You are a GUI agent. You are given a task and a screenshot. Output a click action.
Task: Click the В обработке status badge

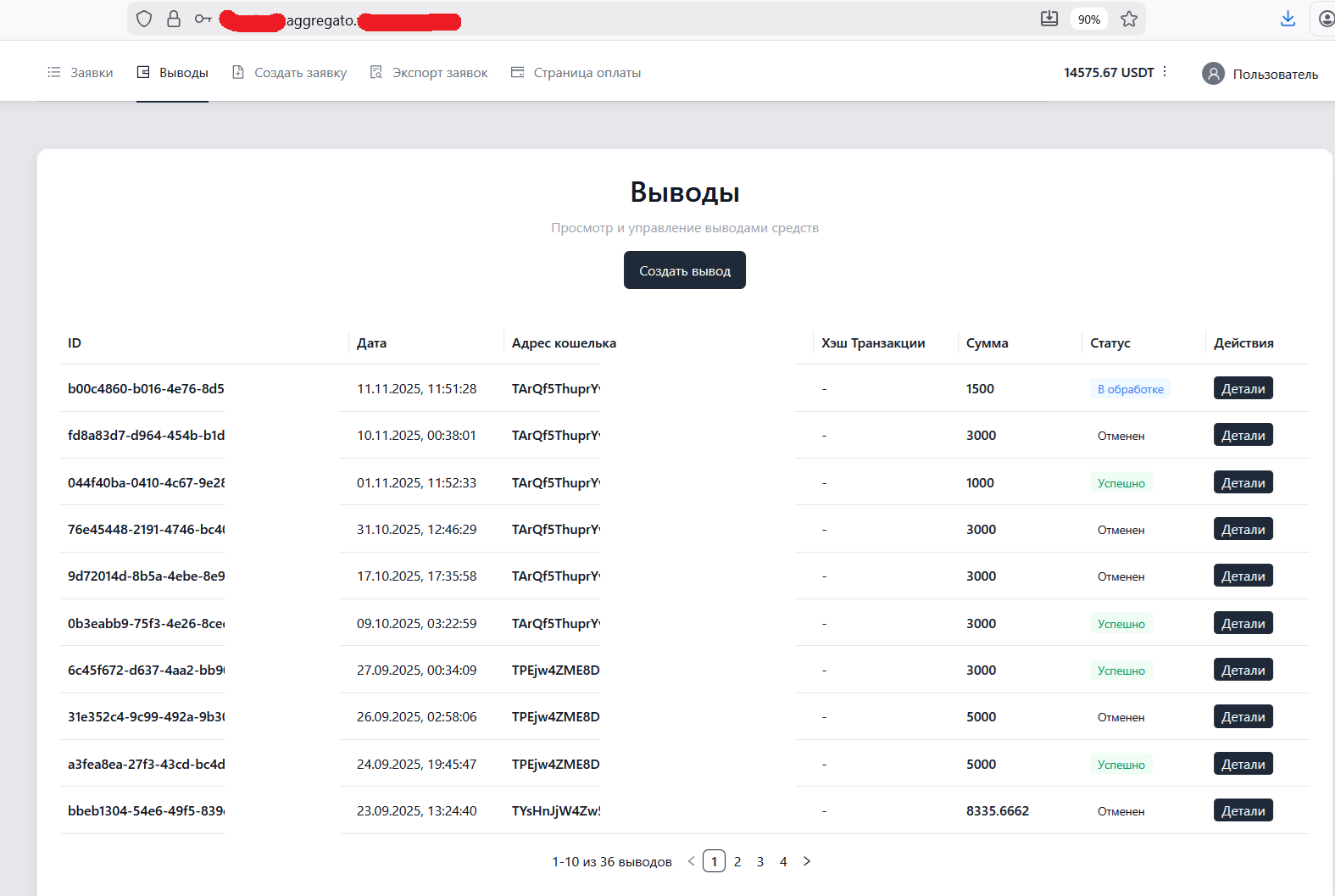pos(1130,389)
